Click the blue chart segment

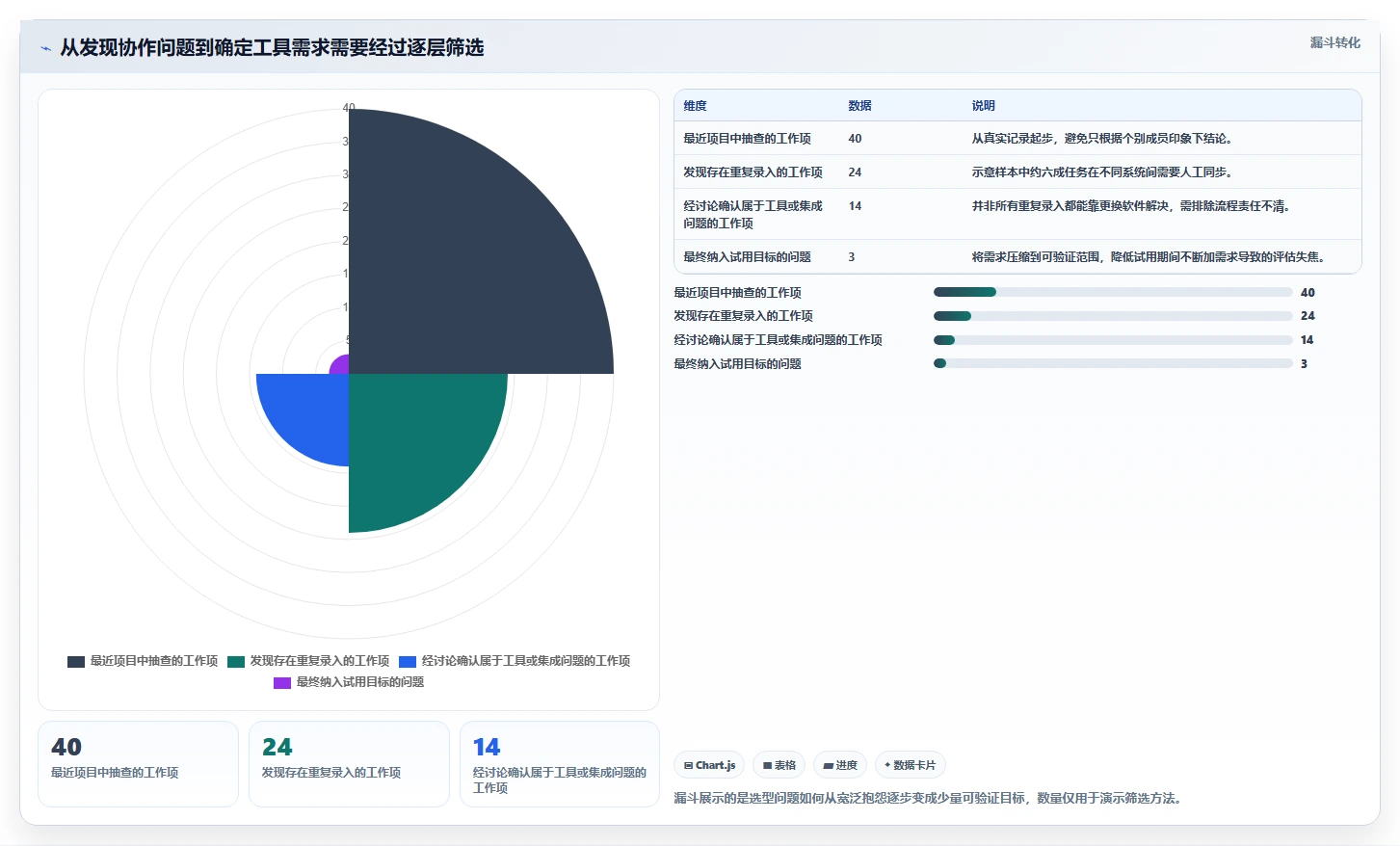(308, 412)
